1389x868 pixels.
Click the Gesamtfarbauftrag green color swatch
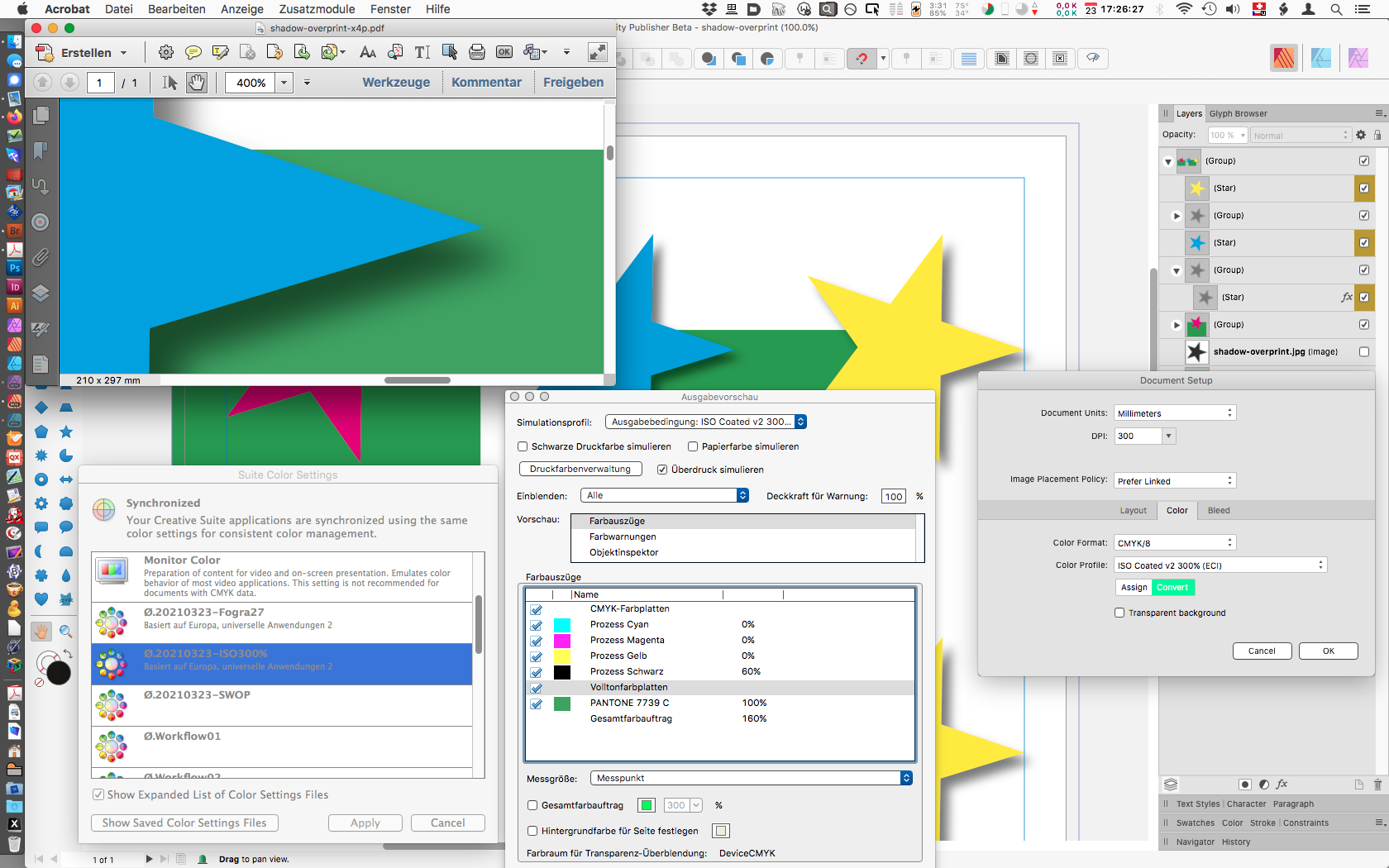click(x=647, y=805)
